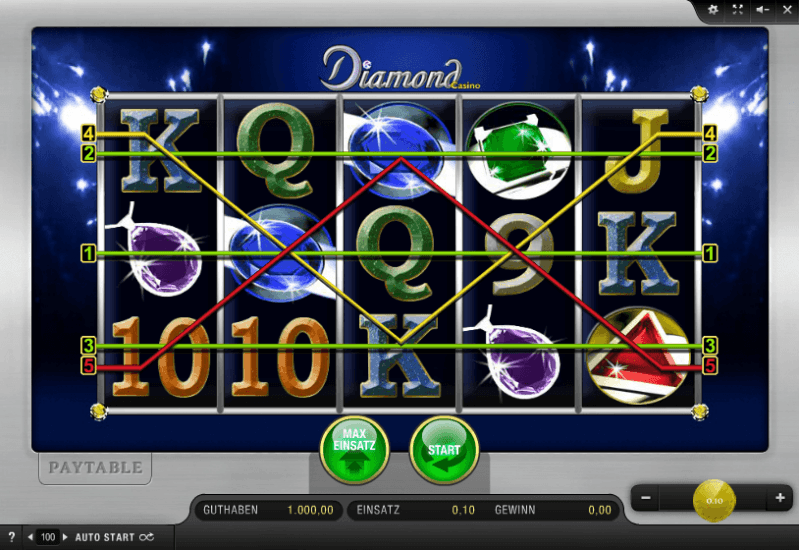Increase bet with plus button
This screenshot has width=799, height=550.
click(780, 497)
